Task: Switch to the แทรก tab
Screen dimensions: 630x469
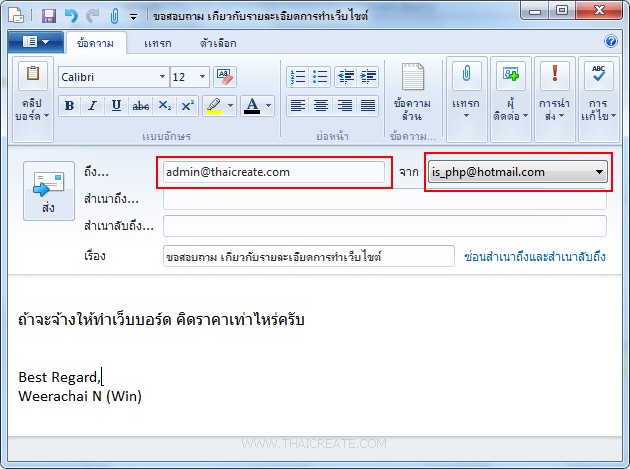Action: [x=158, y=43]
